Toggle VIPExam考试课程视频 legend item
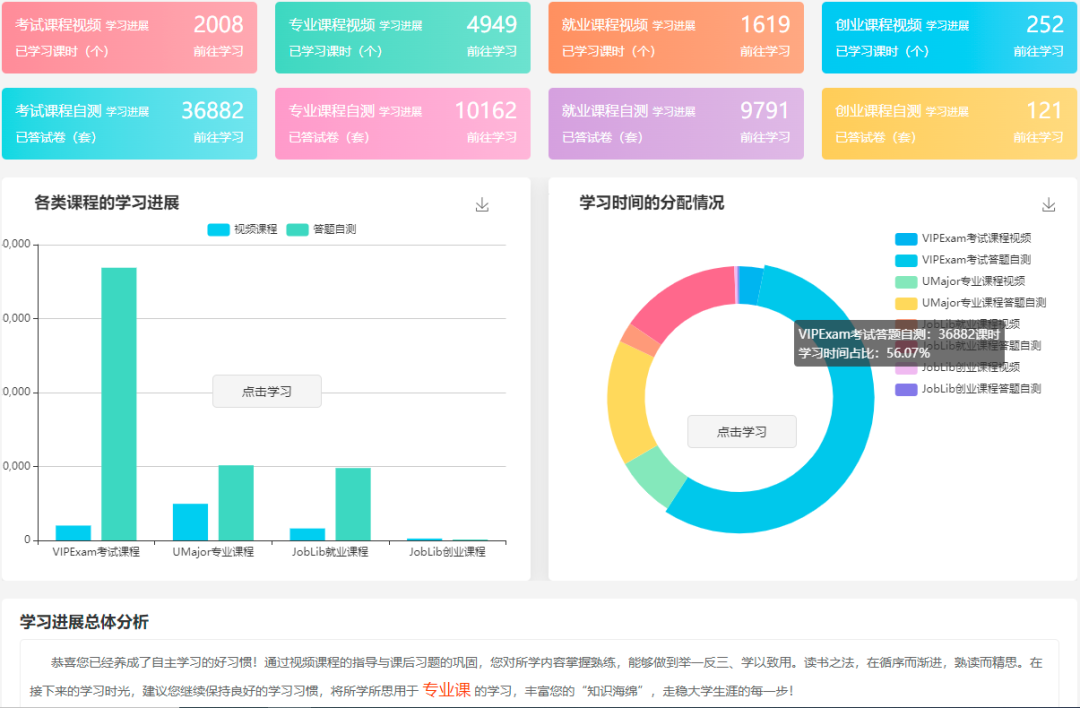 (x=963, y=238)
